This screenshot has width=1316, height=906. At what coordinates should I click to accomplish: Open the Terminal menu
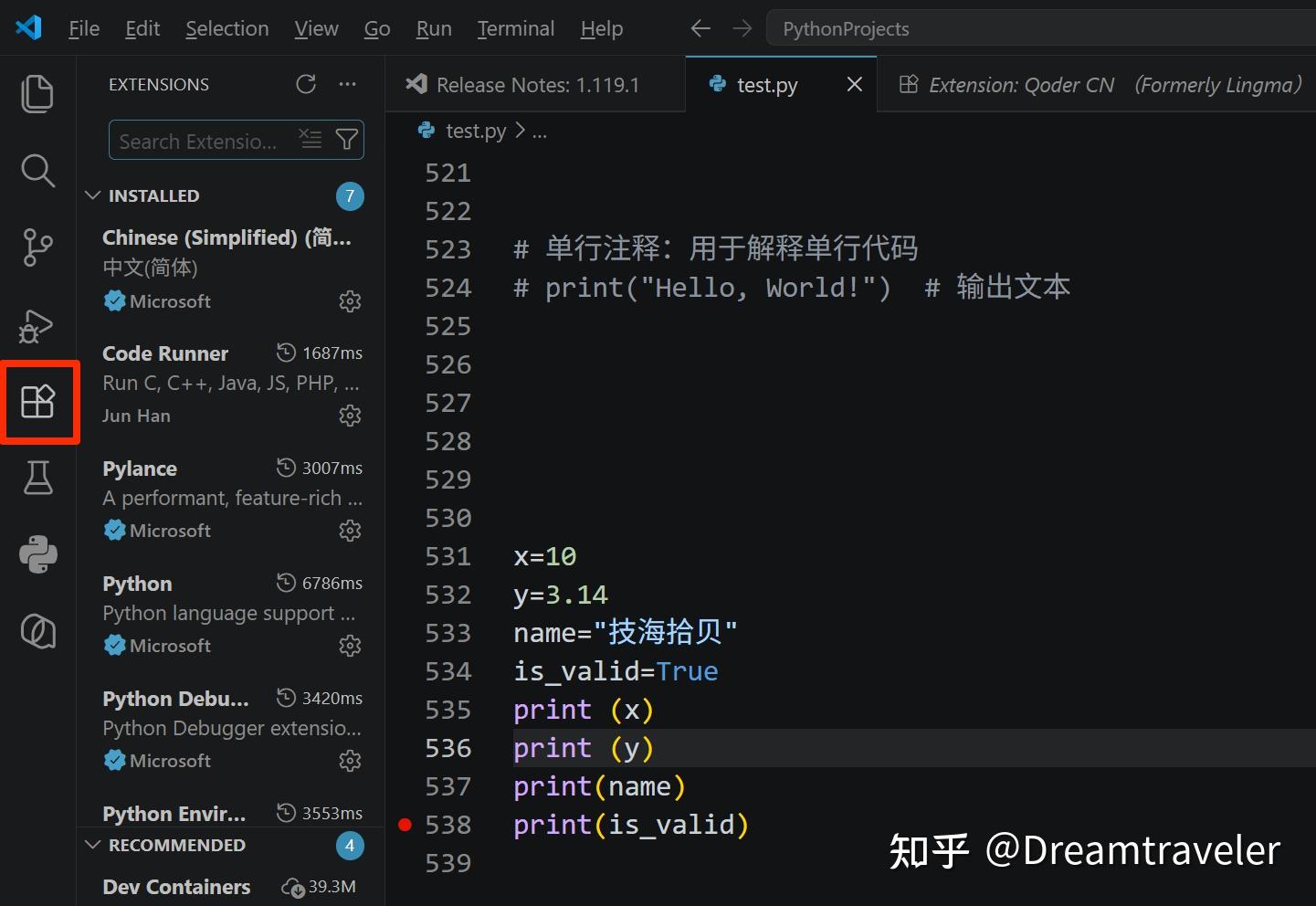click(x=516, y=28)
